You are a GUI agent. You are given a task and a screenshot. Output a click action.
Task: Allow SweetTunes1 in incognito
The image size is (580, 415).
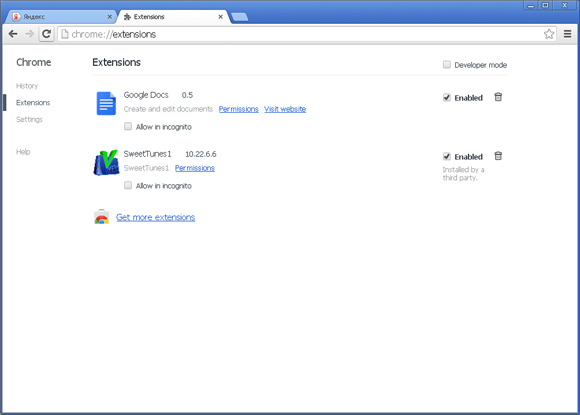(128, 185)
